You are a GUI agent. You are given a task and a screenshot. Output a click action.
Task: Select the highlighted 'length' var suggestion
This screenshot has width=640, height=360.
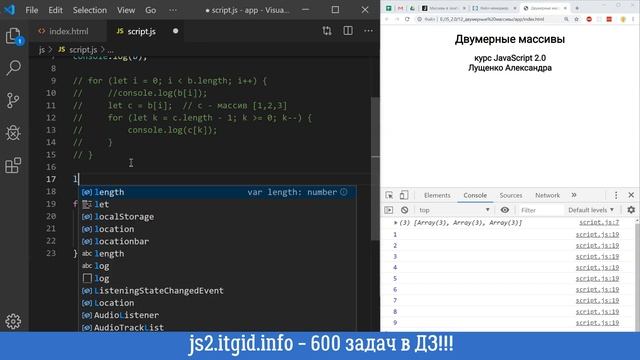(x=217, y=192)
